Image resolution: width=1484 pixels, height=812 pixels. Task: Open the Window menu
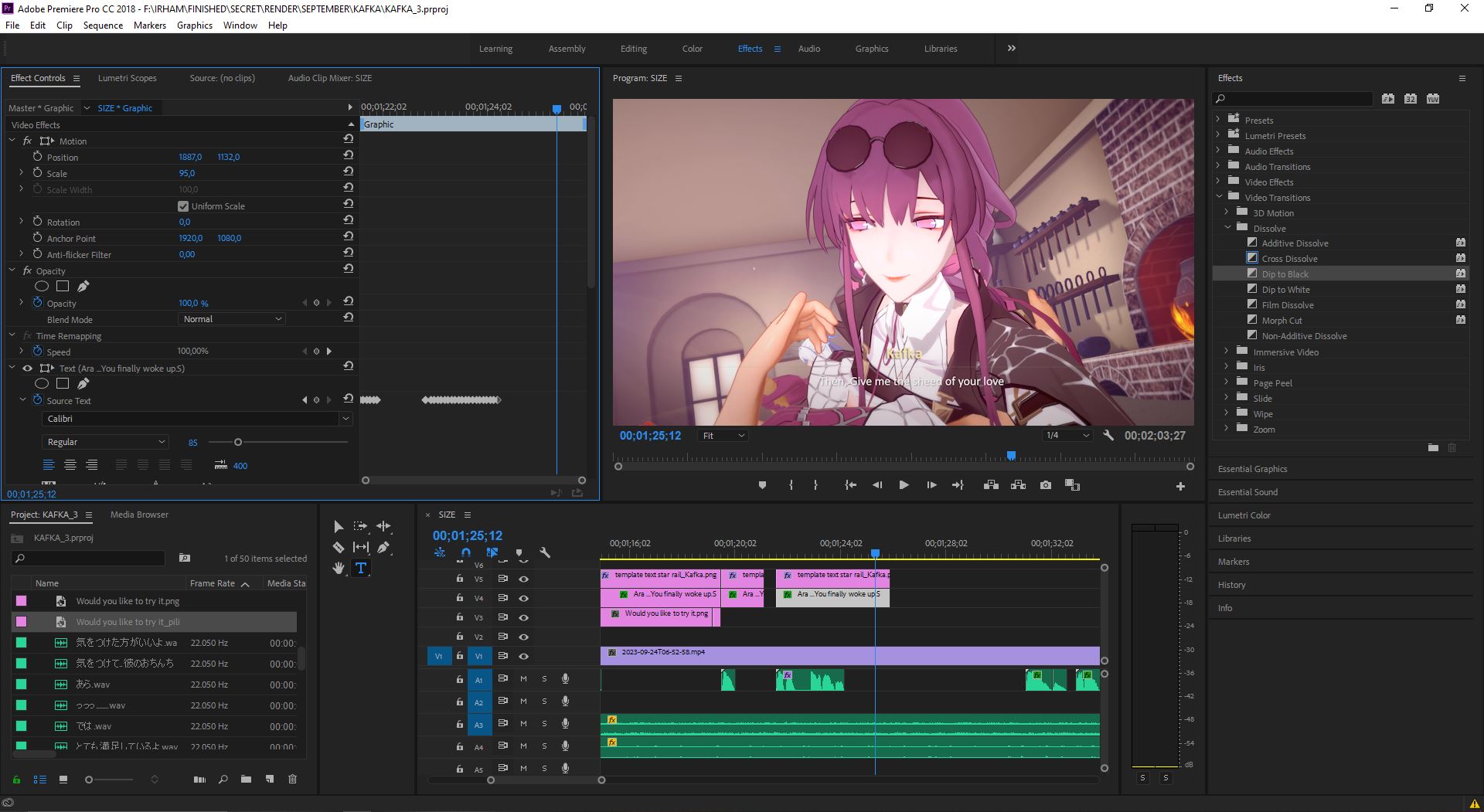(x=240, y=25)
